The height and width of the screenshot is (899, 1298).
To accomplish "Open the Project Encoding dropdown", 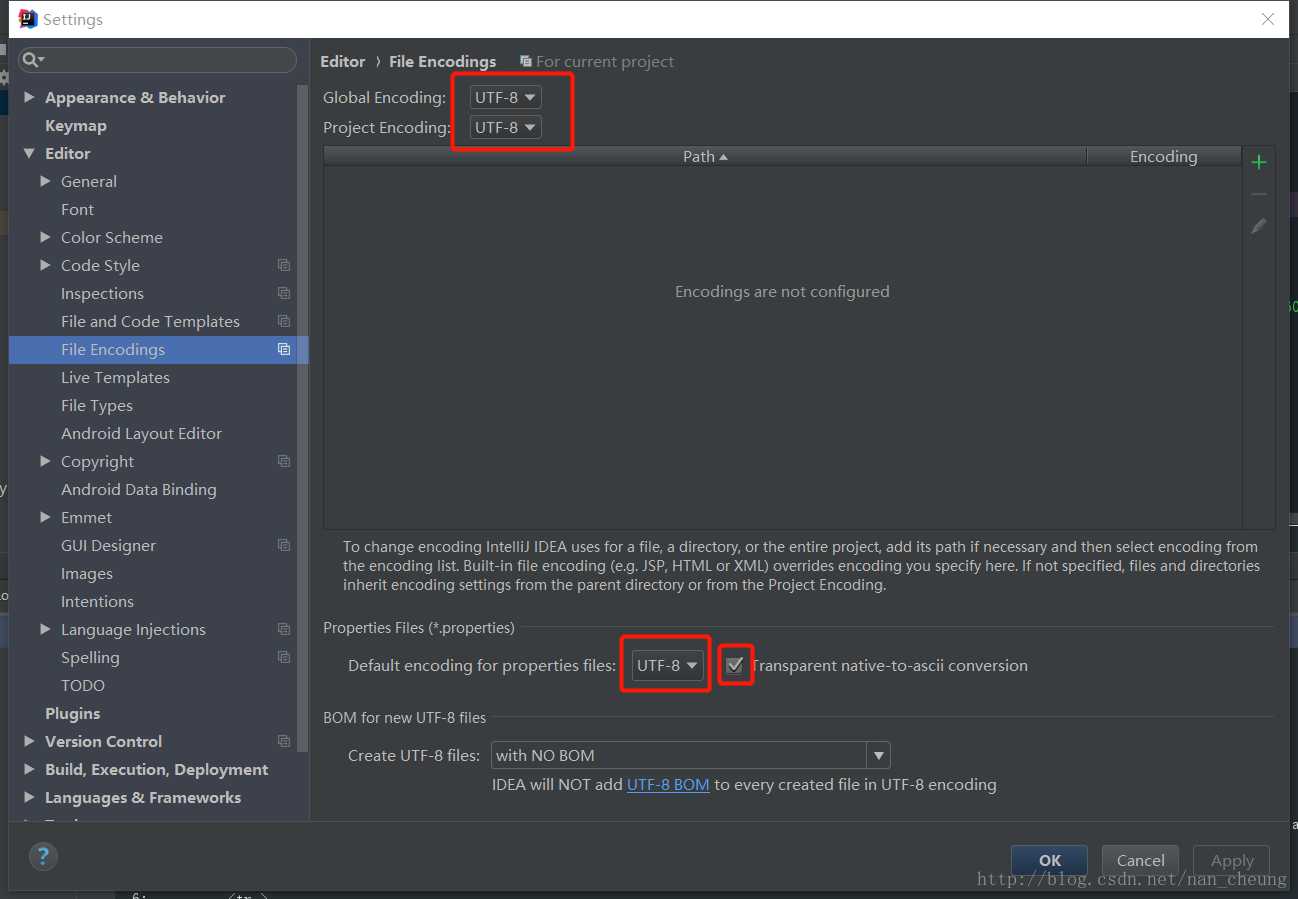I will click(x=505, y=127).
